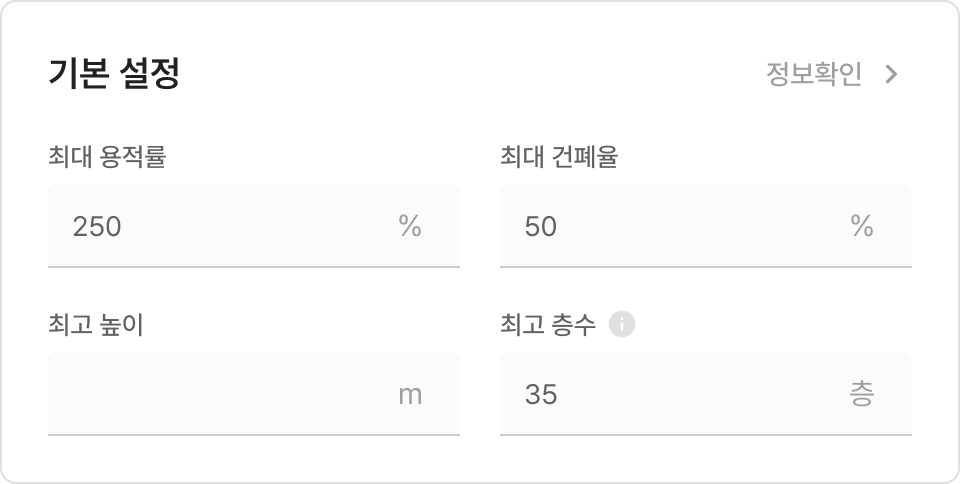Click the 최대 용적률 label
Image resolution: width=960 pixels, height=484 pixels.
106,157
